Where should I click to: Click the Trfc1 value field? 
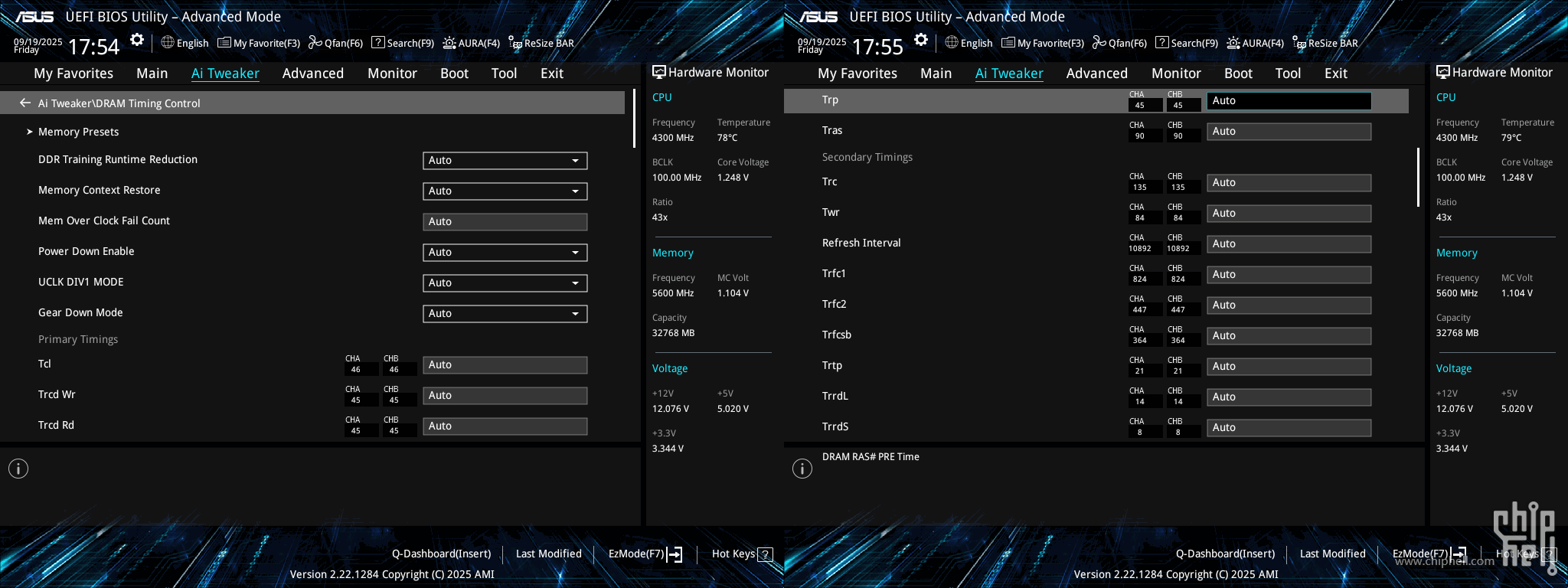(1289, 275)
